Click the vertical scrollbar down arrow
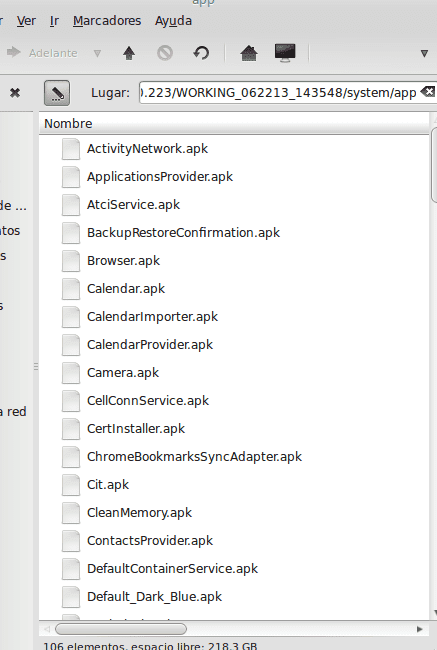The image size is (437, 650). pos(435,613)
